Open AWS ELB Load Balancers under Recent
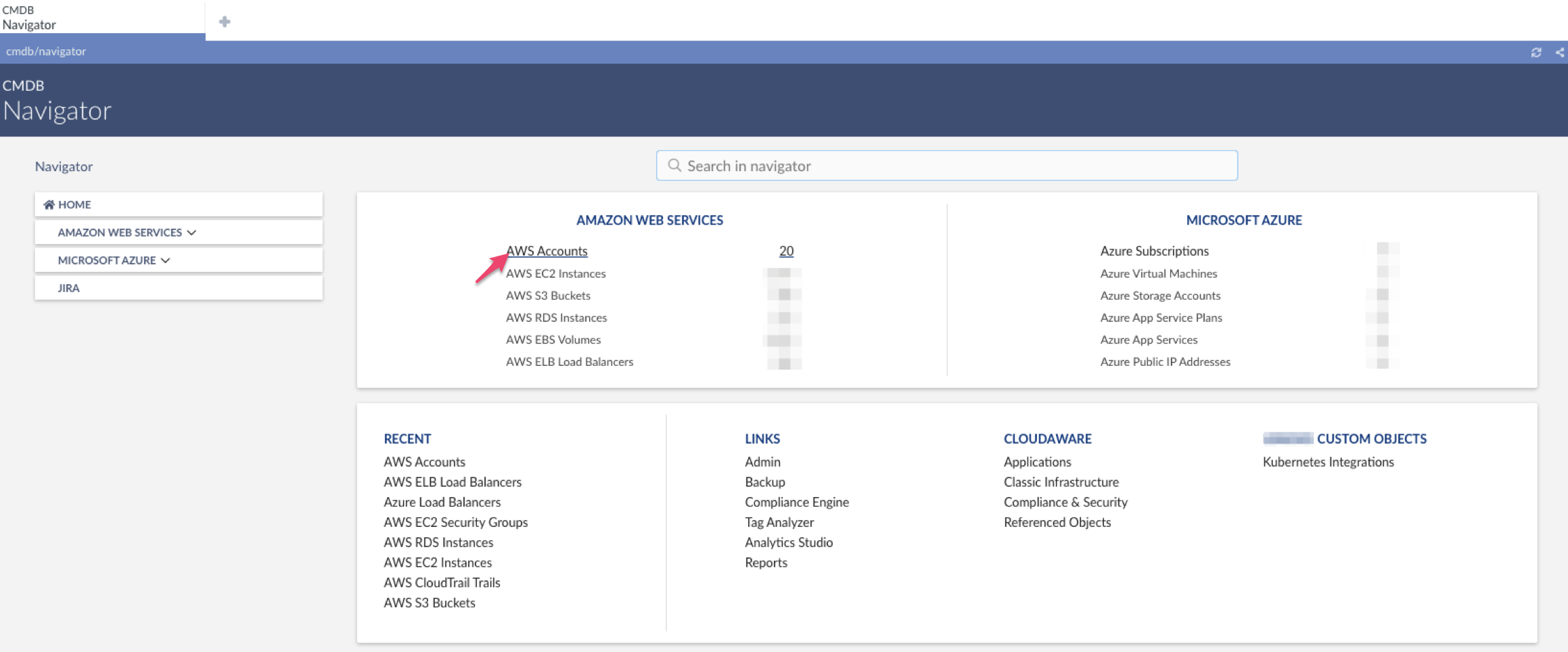This screenshot has width=1568, height=652. pos(453,482)
